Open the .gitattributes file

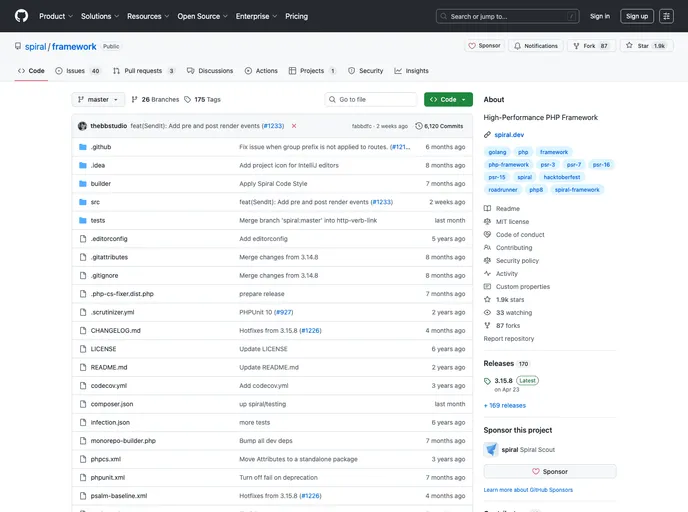[x=109, y=258]
